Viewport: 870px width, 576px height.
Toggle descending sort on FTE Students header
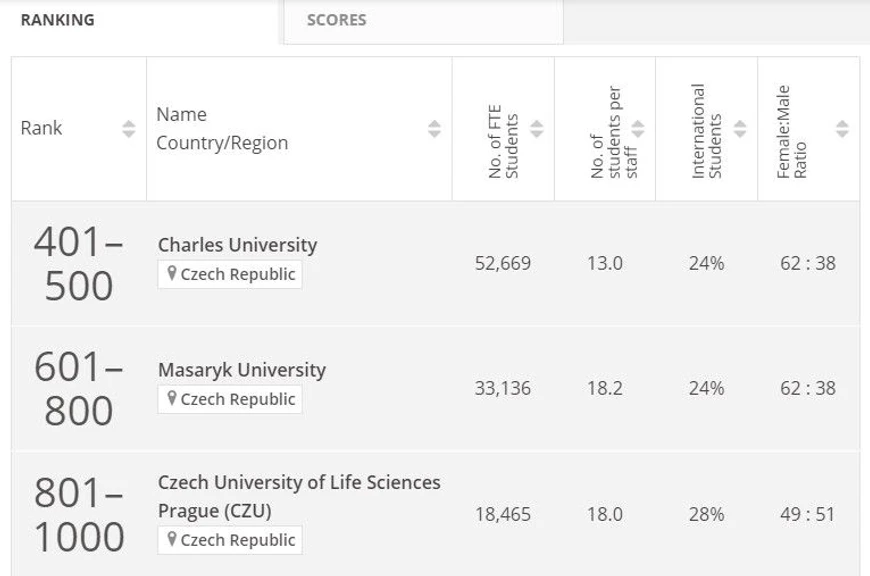[538, 133]
